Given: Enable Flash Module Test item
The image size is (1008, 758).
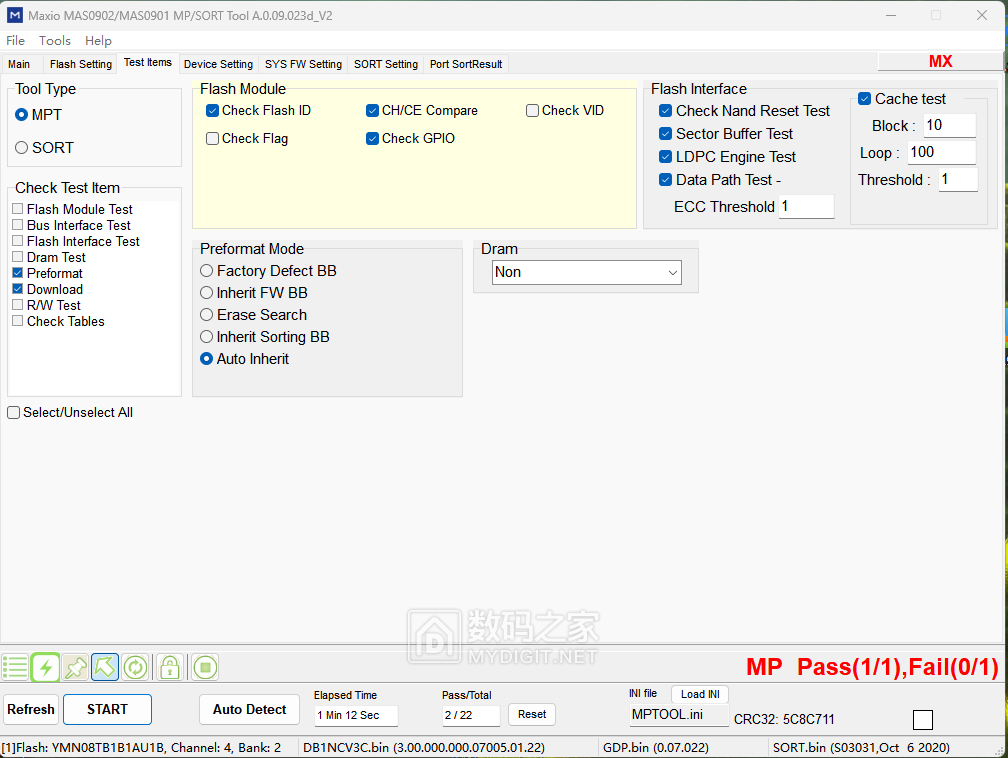Looking at the screenshot, I should (x=18, y=209).
